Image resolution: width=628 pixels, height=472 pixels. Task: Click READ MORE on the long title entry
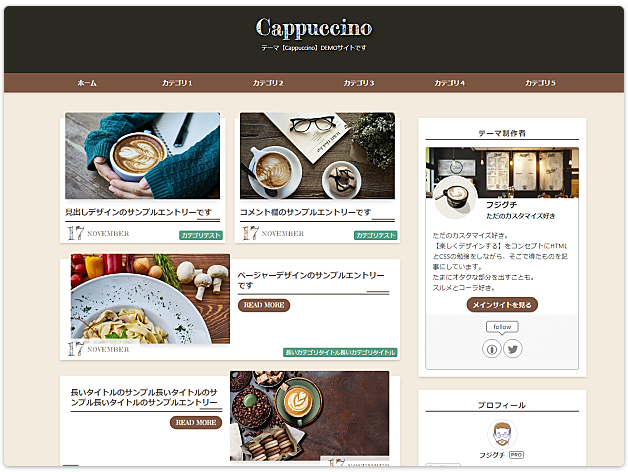pos(196,422)
